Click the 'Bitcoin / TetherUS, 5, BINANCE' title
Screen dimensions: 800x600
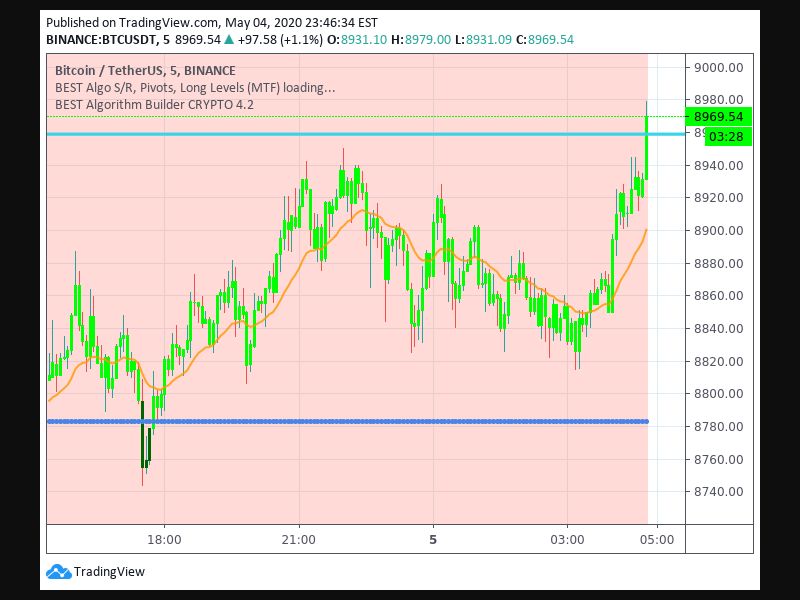pyautogui.click(x=145, y=70)
